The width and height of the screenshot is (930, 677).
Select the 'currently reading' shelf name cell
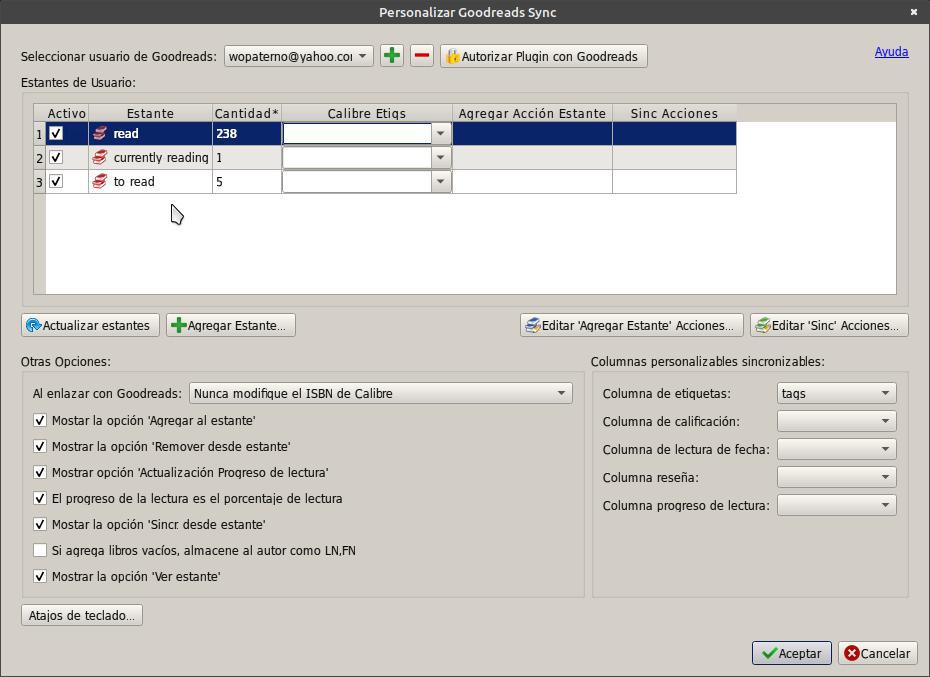(151, 157)
